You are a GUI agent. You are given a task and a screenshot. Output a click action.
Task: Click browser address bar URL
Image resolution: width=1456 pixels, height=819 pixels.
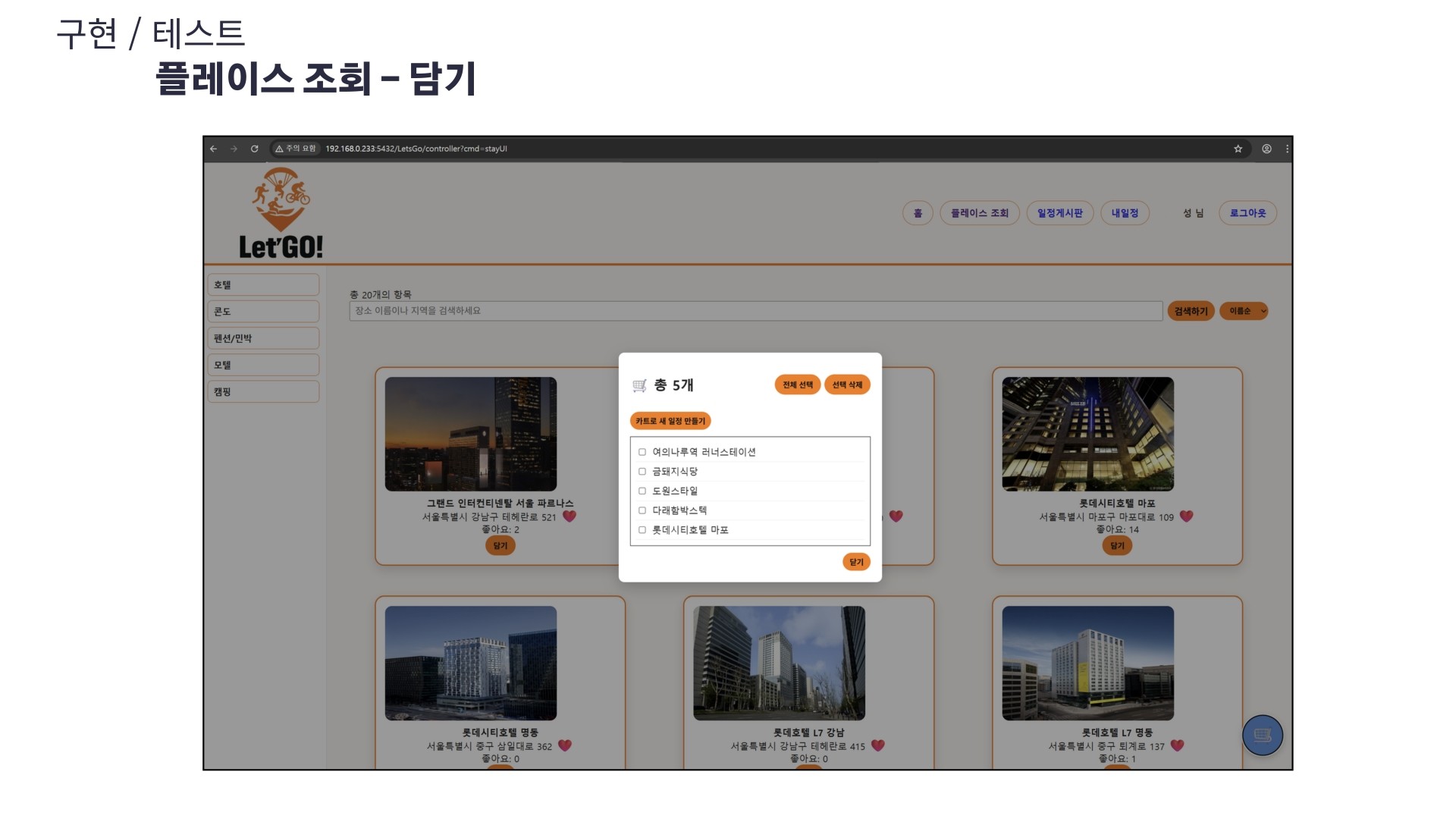(416, 149)
